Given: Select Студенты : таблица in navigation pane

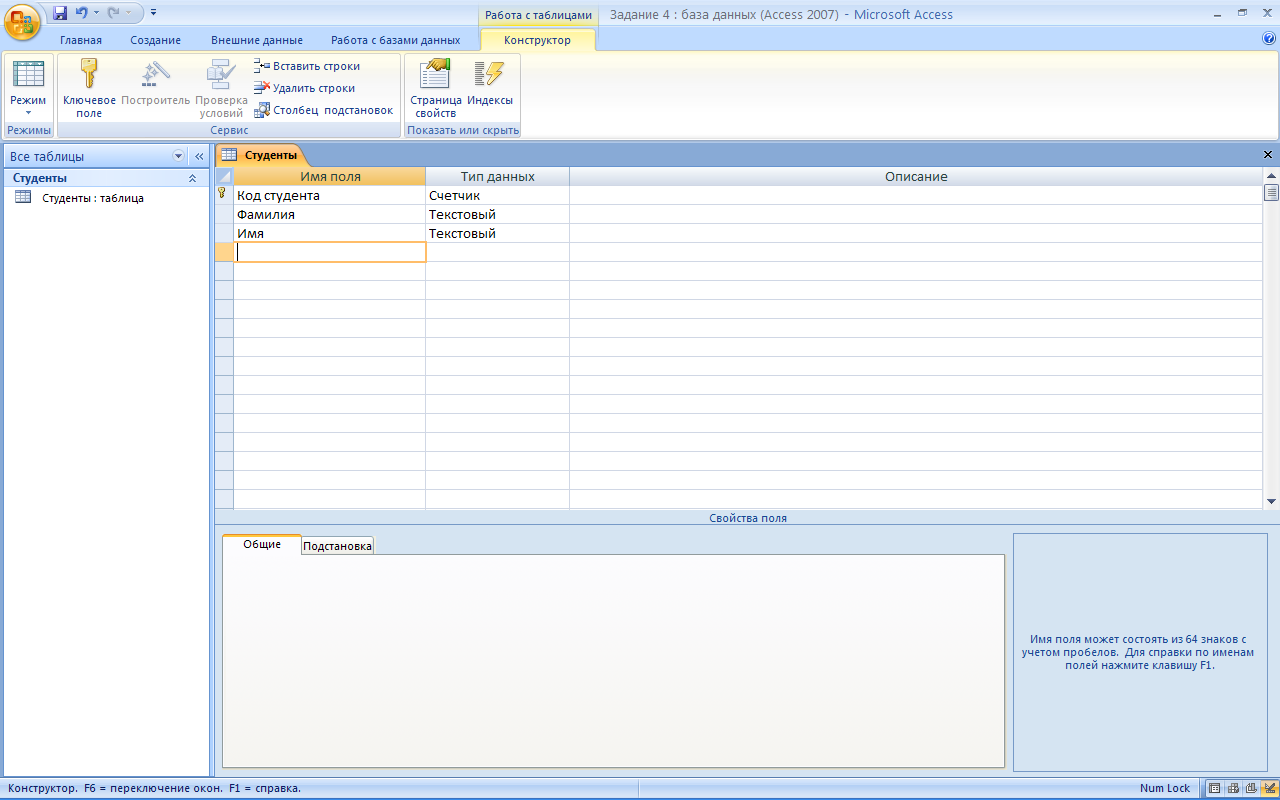Looking at the screenshot, I should click(x=92, y=198).
